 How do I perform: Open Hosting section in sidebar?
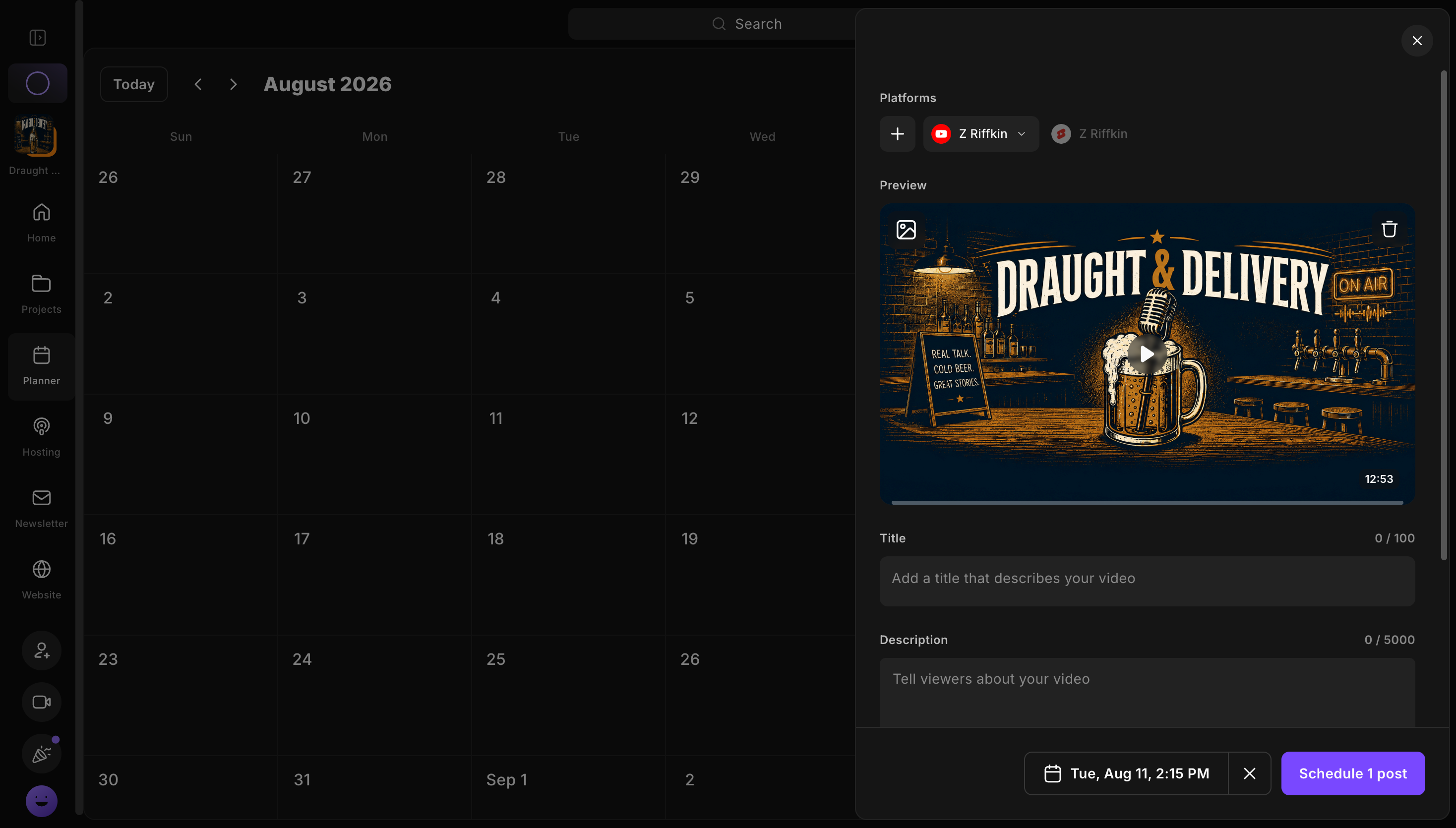point(42,437)
